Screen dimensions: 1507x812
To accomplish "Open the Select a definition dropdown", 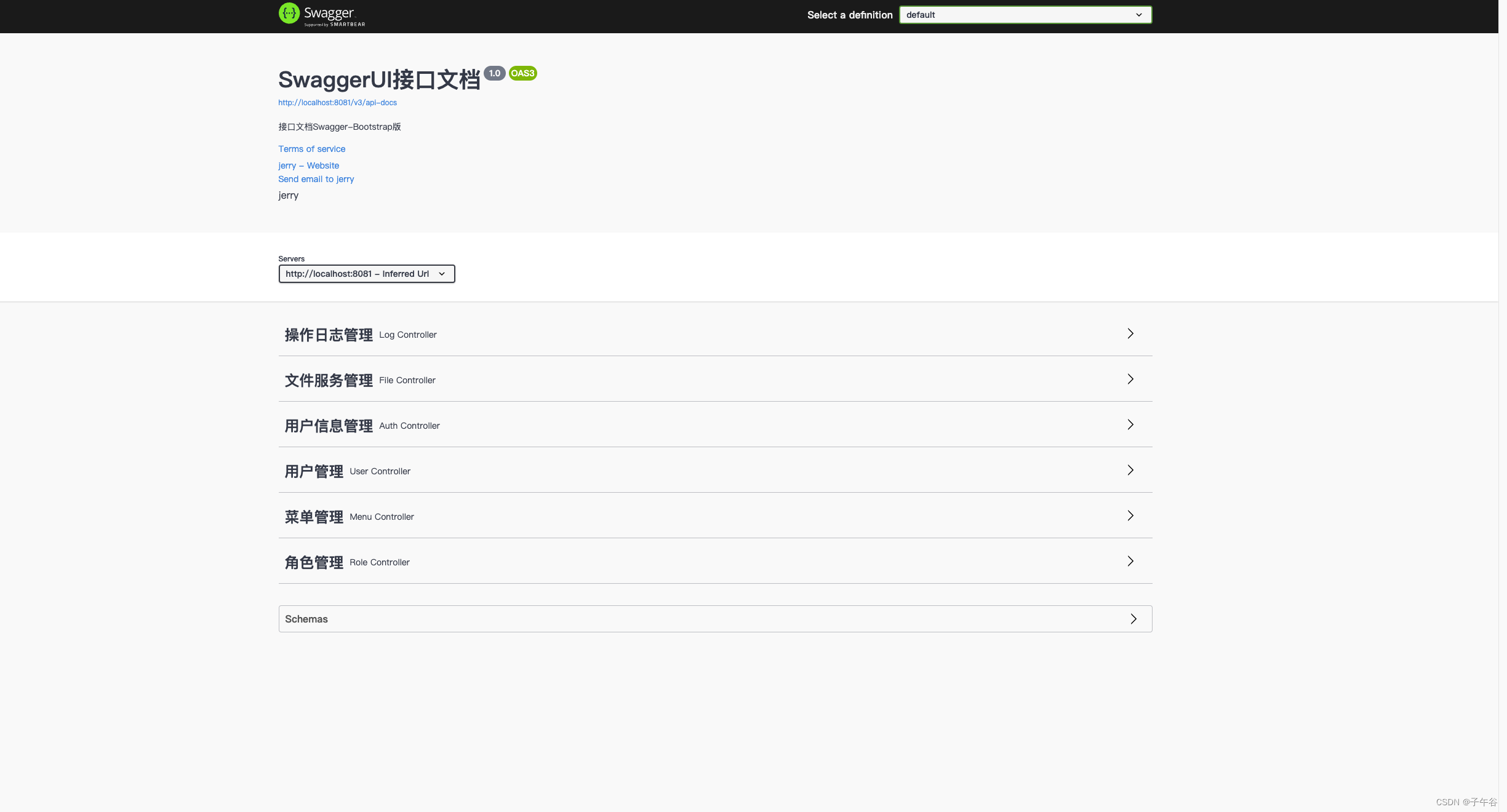I will coord(1025,15).
